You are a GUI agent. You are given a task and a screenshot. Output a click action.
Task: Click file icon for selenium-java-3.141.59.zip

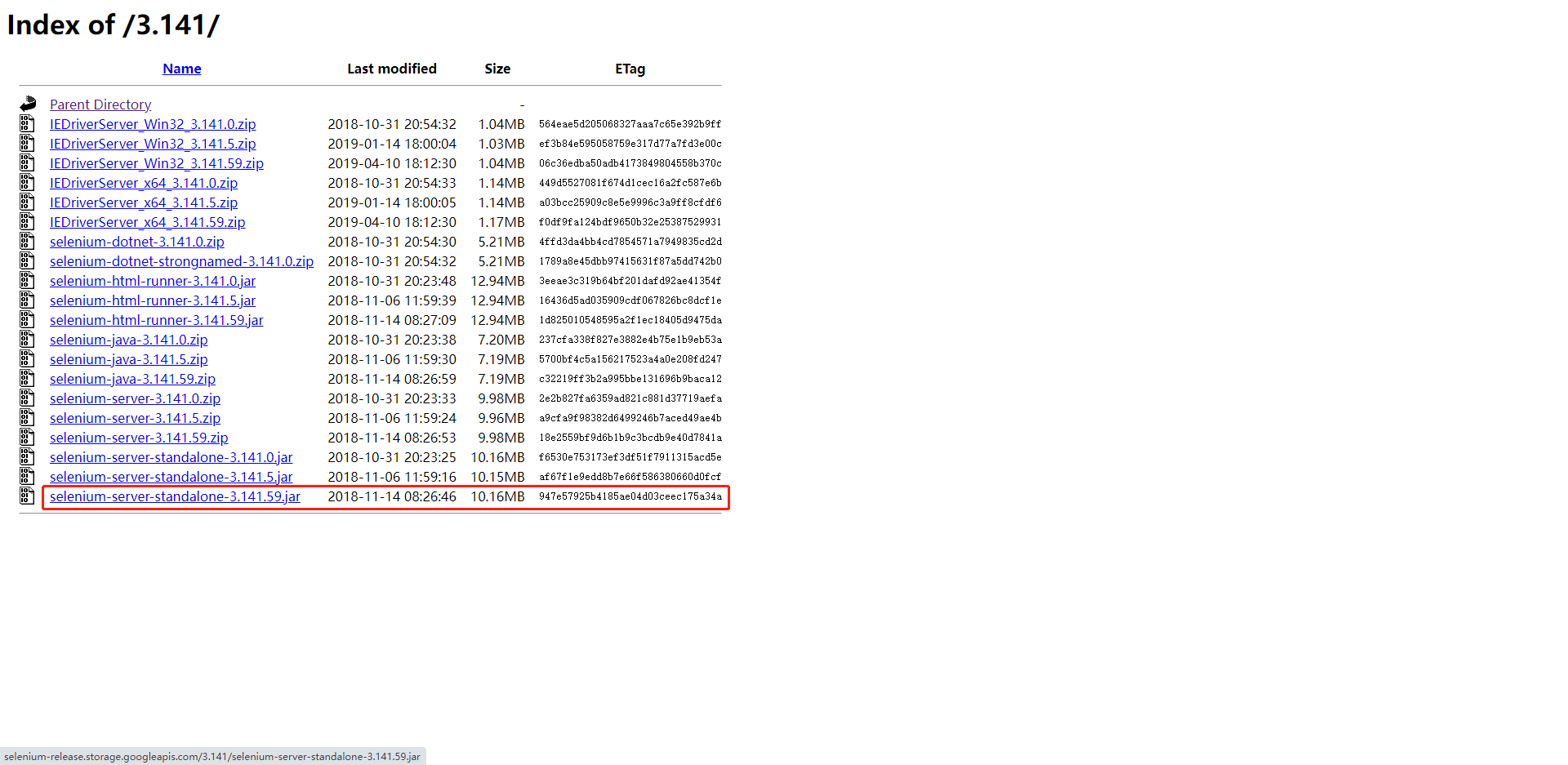(27, 378)
